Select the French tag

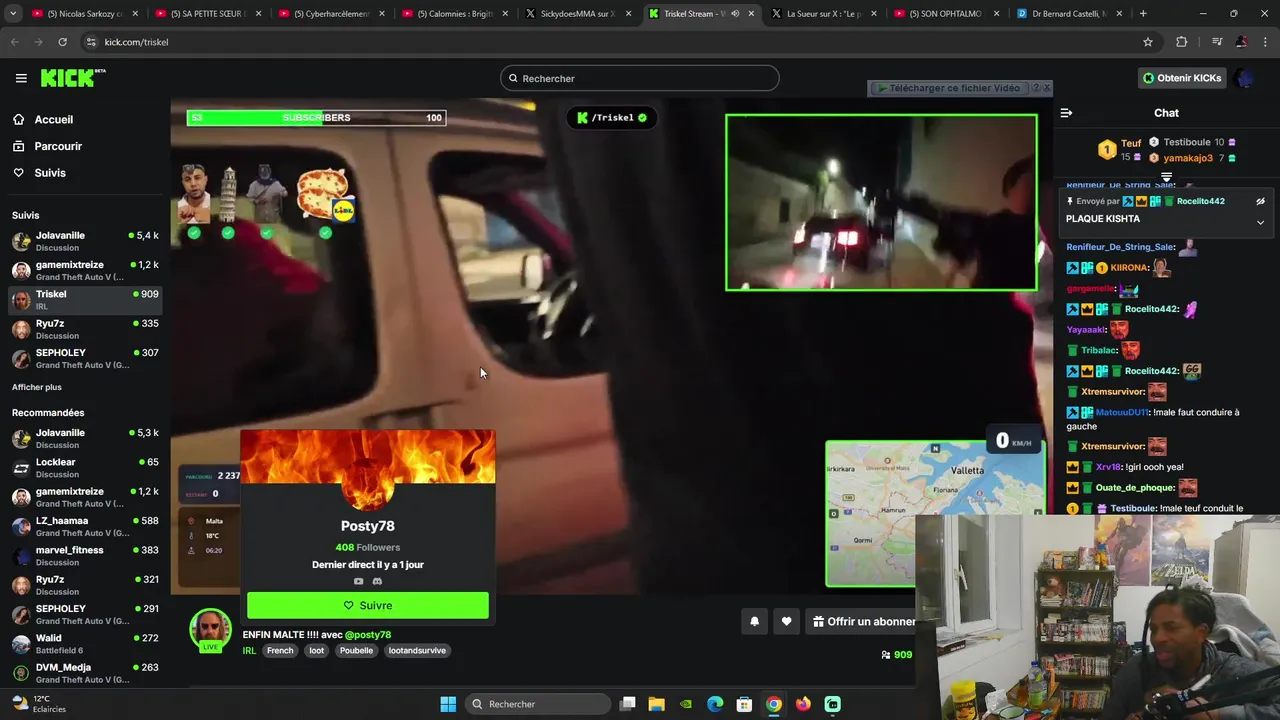point(280,650)
